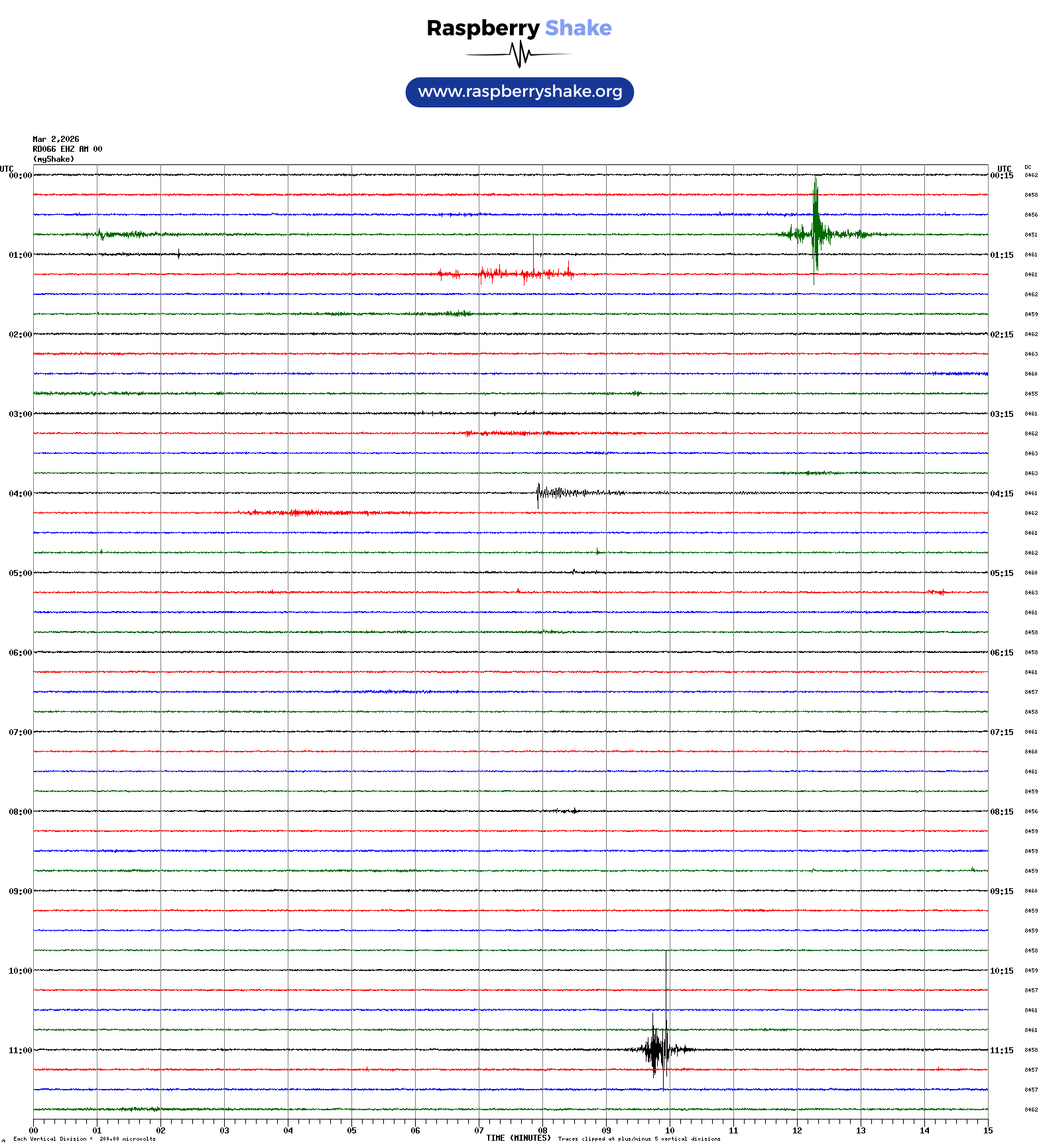The image size is (1041, 1148).
Task: Click the 'Each Vertical Division' scale note
Action: pos(84,1139)
